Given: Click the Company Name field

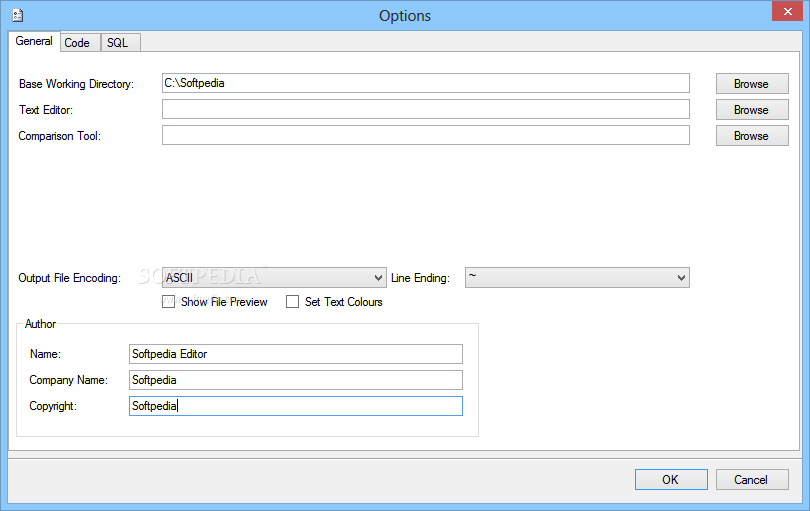Looking at the screenshot, I should coord(295,380).
